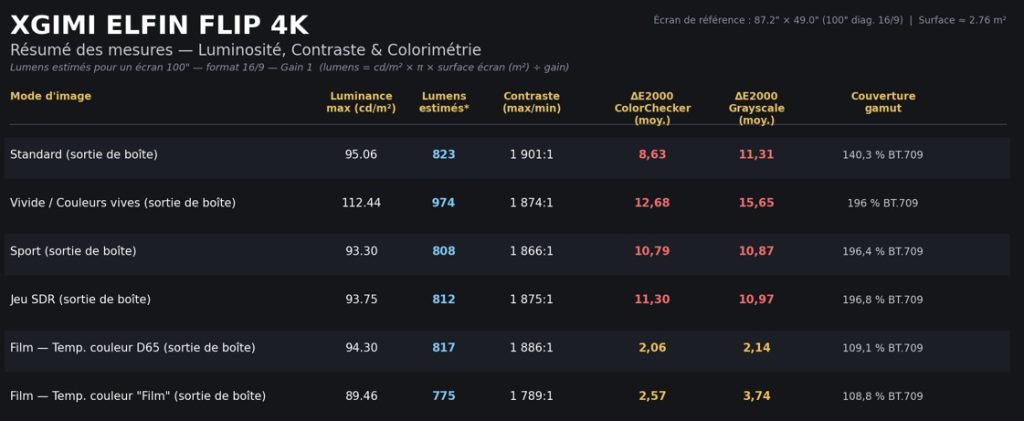This screenshot has width=1024, height=421.
Task: Select the ΔE2000 Grayscale column header
Action: [x=756, y=108]
